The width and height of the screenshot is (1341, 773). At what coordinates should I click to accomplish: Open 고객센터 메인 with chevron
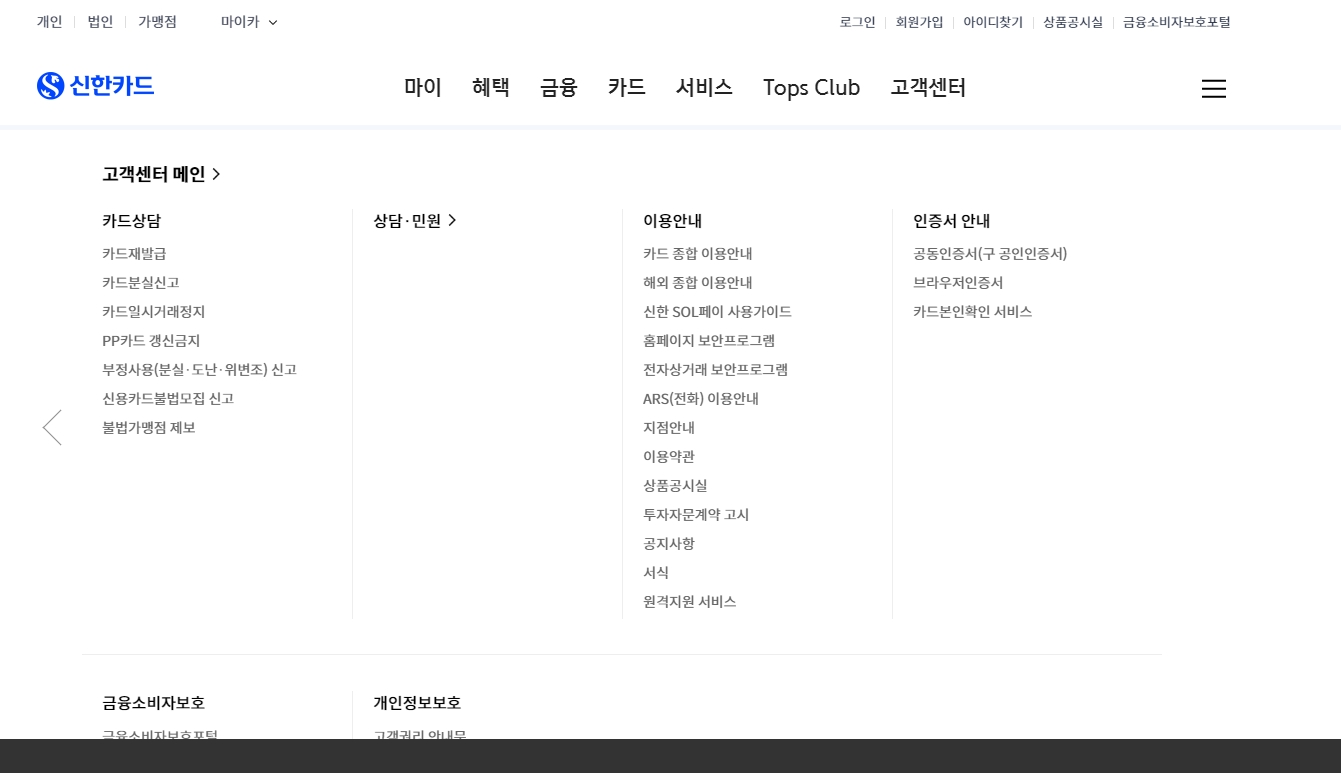pos(161,174)
